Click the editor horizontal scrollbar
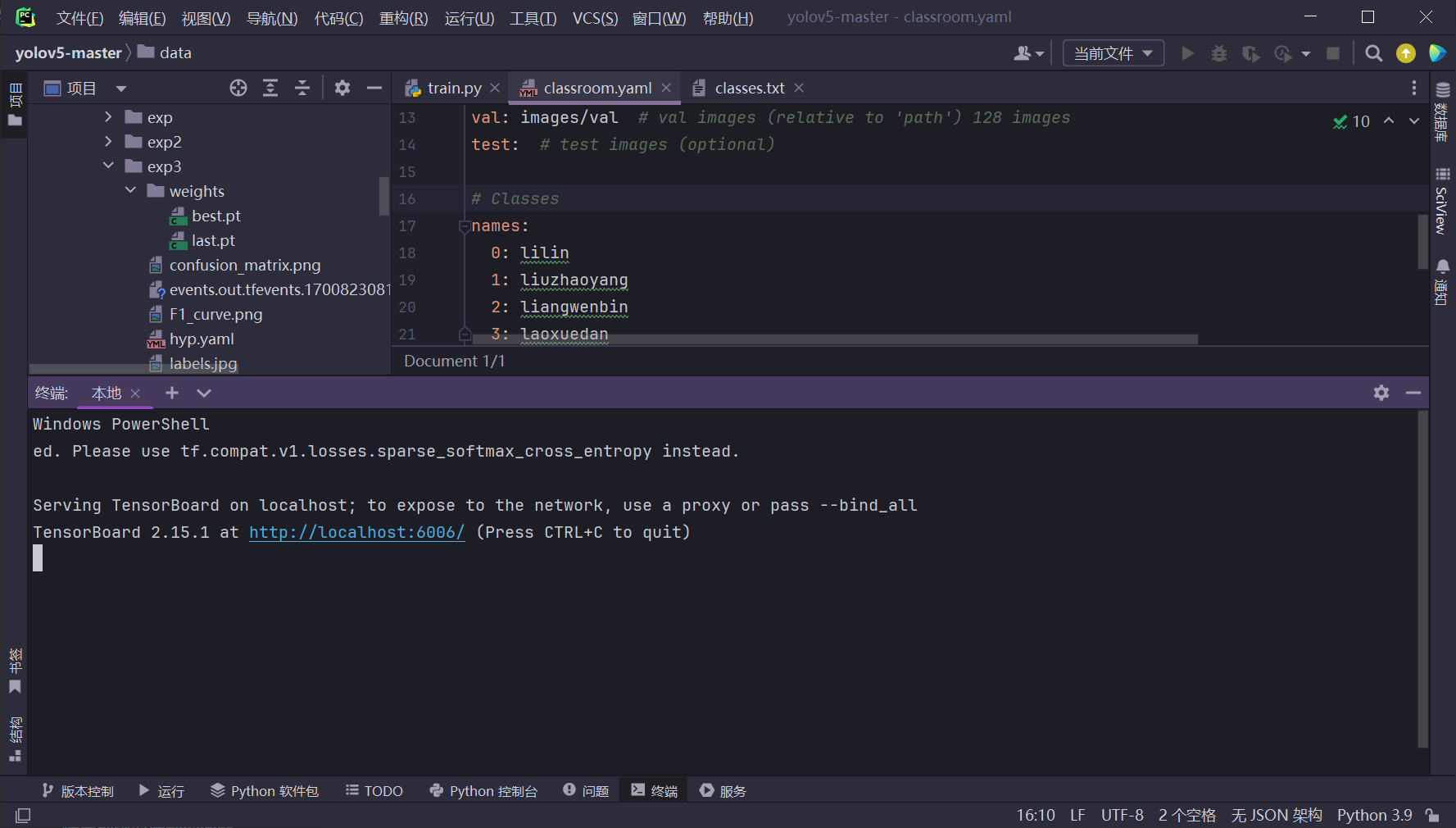The width and height of the screenshot is (1456, 828). click(834, 339)
